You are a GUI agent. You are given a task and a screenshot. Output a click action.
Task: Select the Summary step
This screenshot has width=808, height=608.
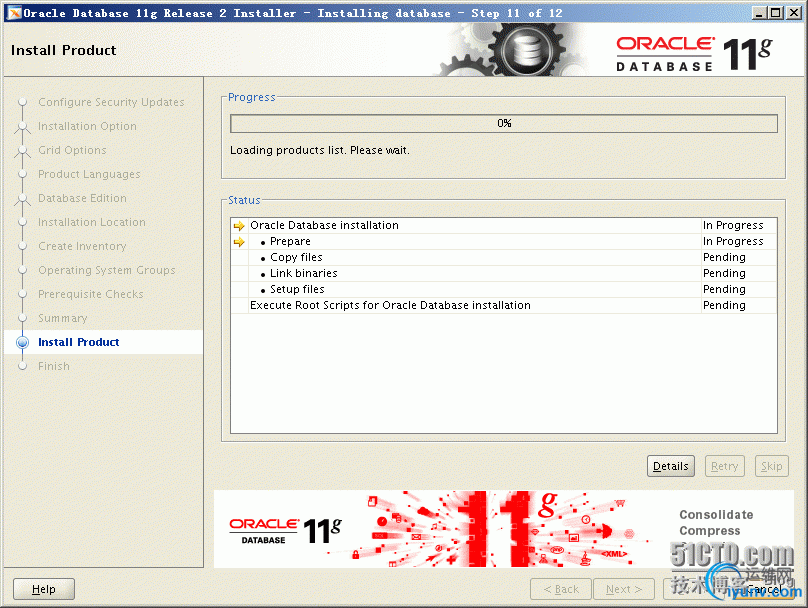click(62, 318)
